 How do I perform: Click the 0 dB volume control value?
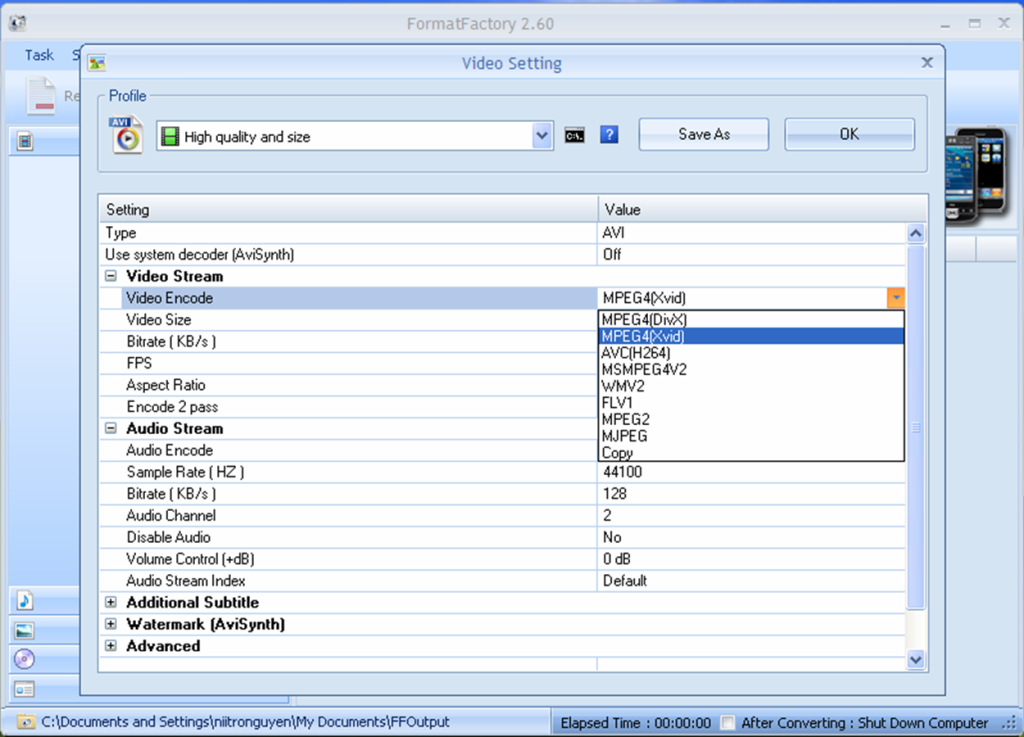click(616, 559)
